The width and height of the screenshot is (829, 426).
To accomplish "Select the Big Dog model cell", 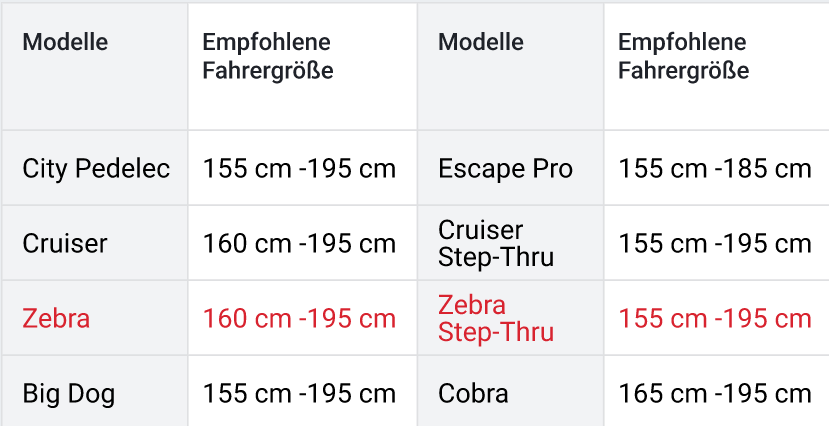I will [69, 394].
